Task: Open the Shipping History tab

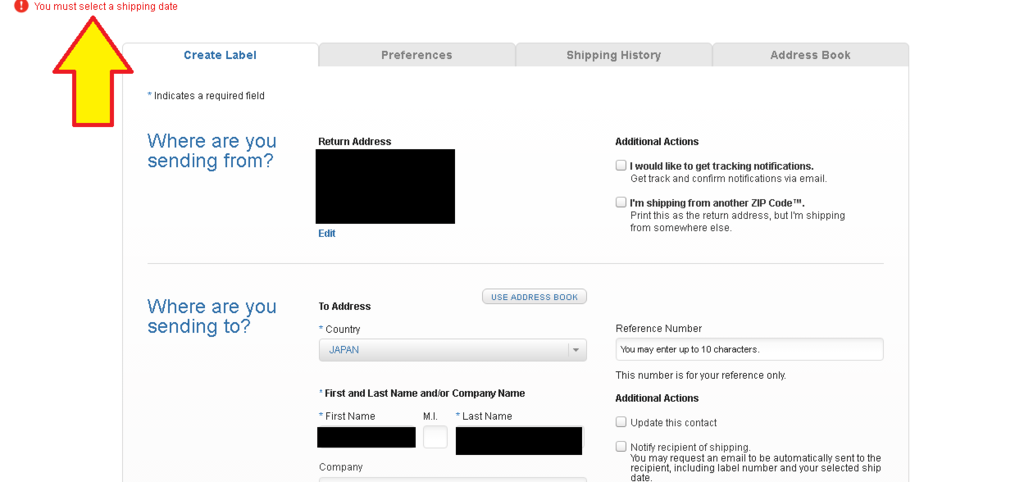Action: tap(614, 55)
